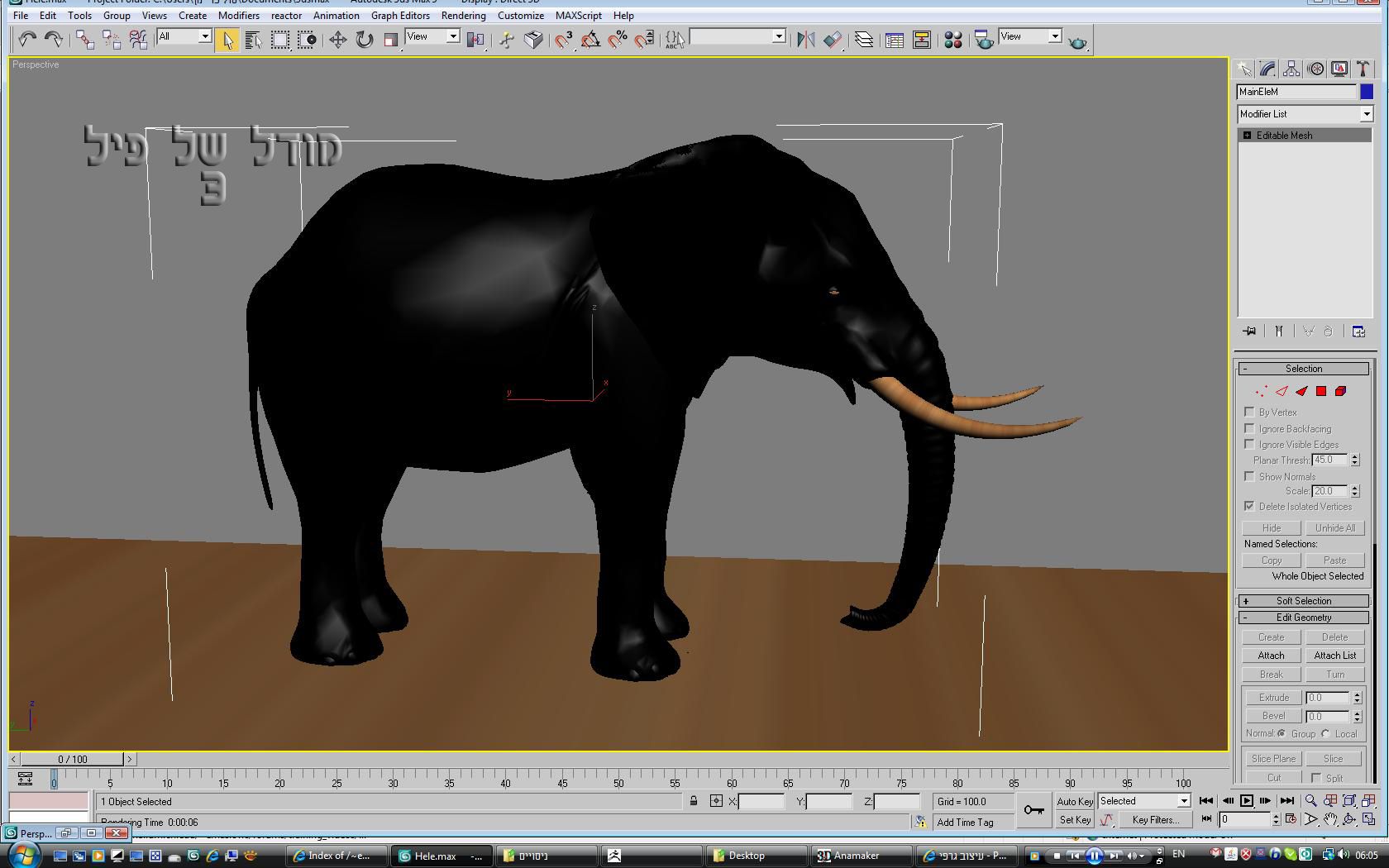This screenshot has width=1389, height=868.
Task: Click the Set Key button
Action: [1075, 820]
